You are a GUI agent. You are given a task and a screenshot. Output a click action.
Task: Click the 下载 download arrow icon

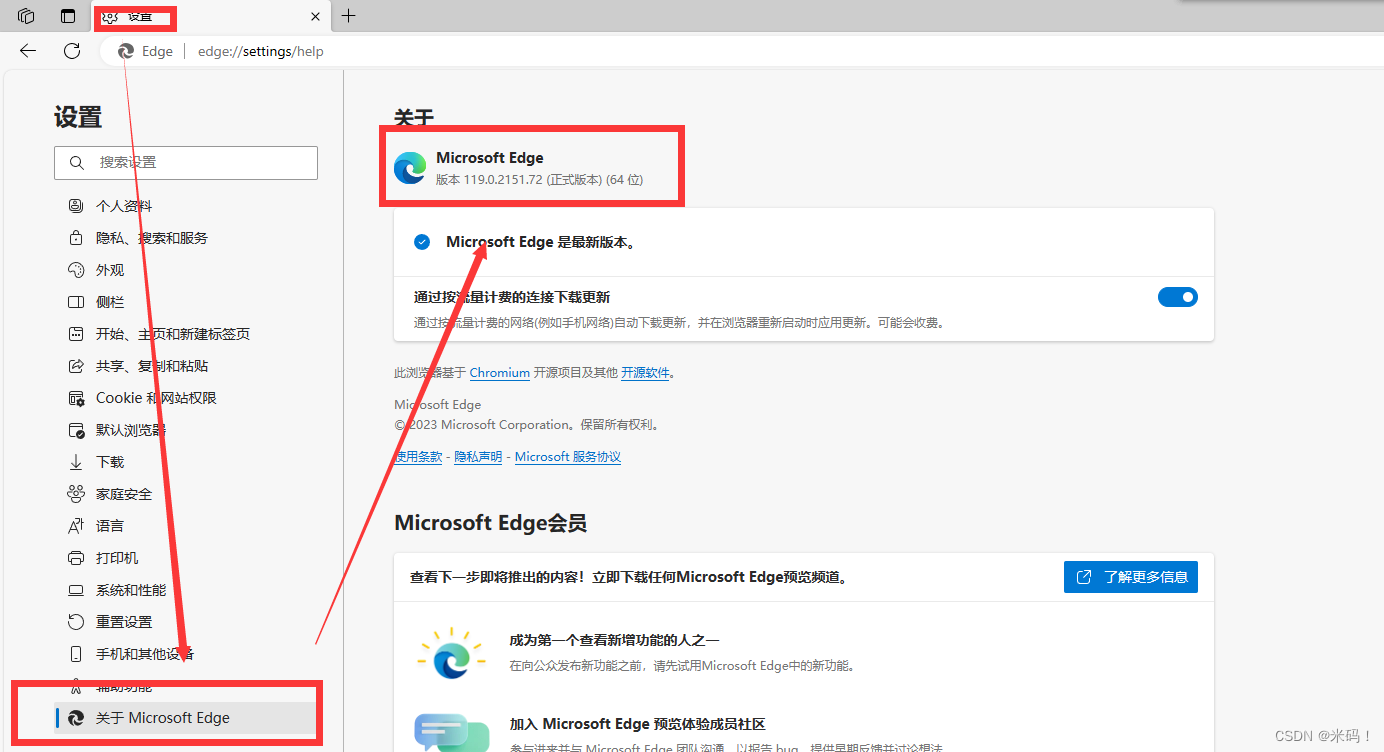(76, 462)
